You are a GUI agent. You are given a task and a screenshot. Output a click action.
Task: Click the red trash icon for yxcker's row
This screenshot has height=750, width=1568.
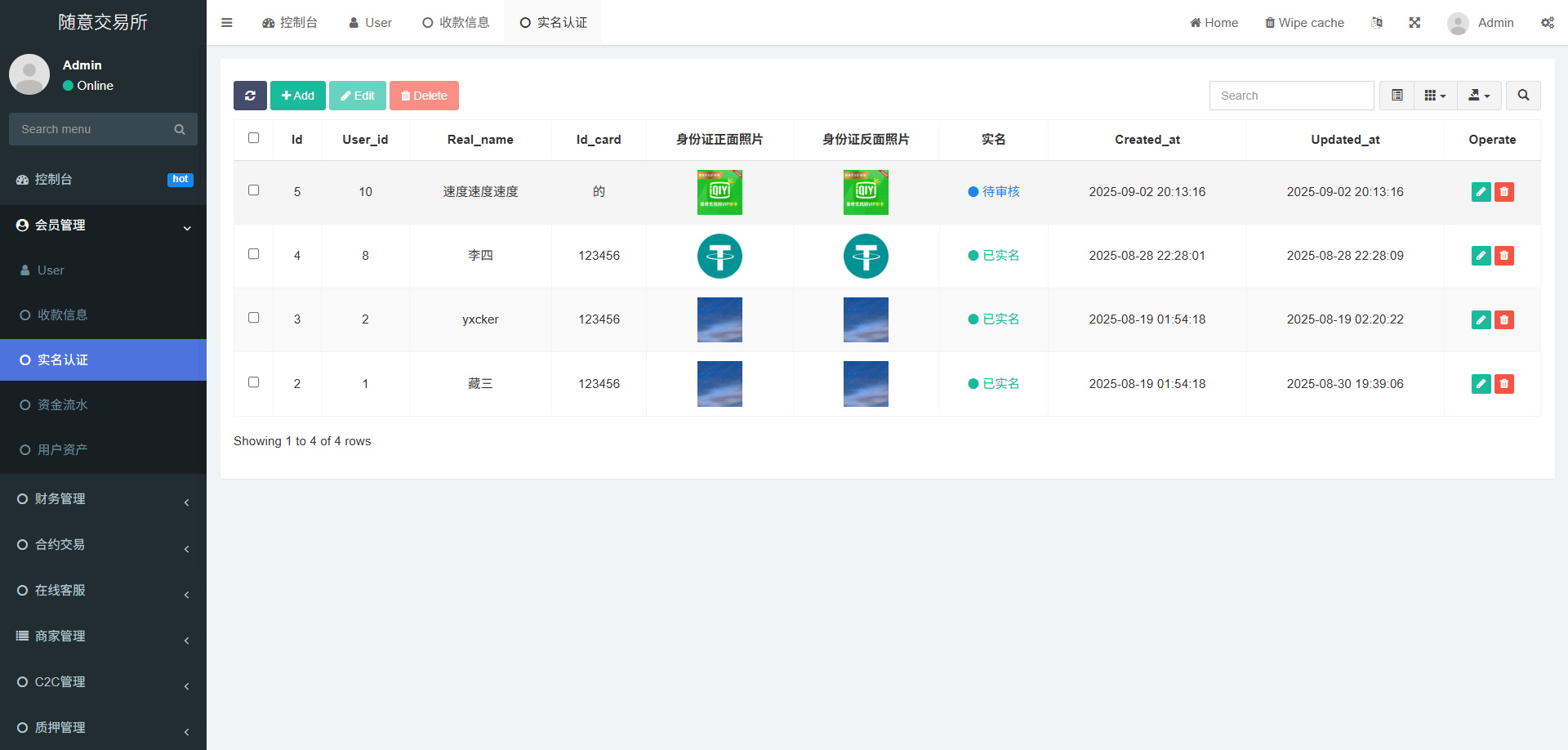tap(1504, 319)
